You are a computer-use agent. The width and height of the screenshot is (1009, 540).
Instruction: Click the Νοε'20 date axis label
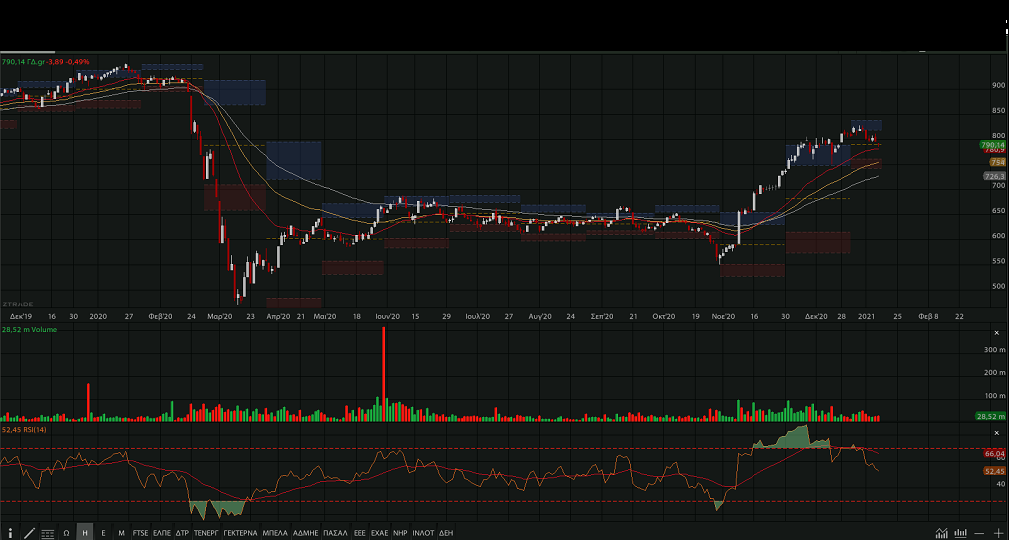click(x=723, y=317)
